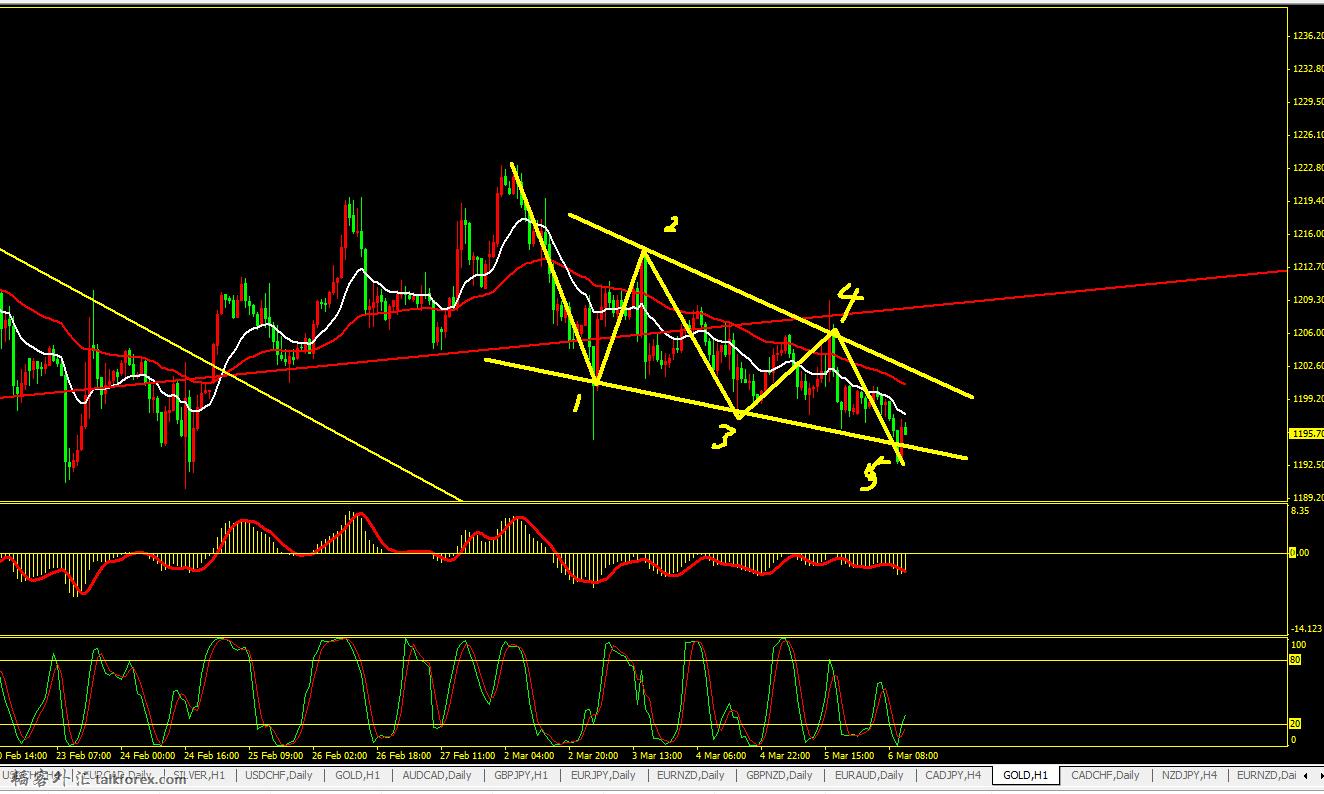This screenshot has height=794, width=1324.
Task: Switch to the NZDJPY,H4 chart tab
Action: point(1189,775)
